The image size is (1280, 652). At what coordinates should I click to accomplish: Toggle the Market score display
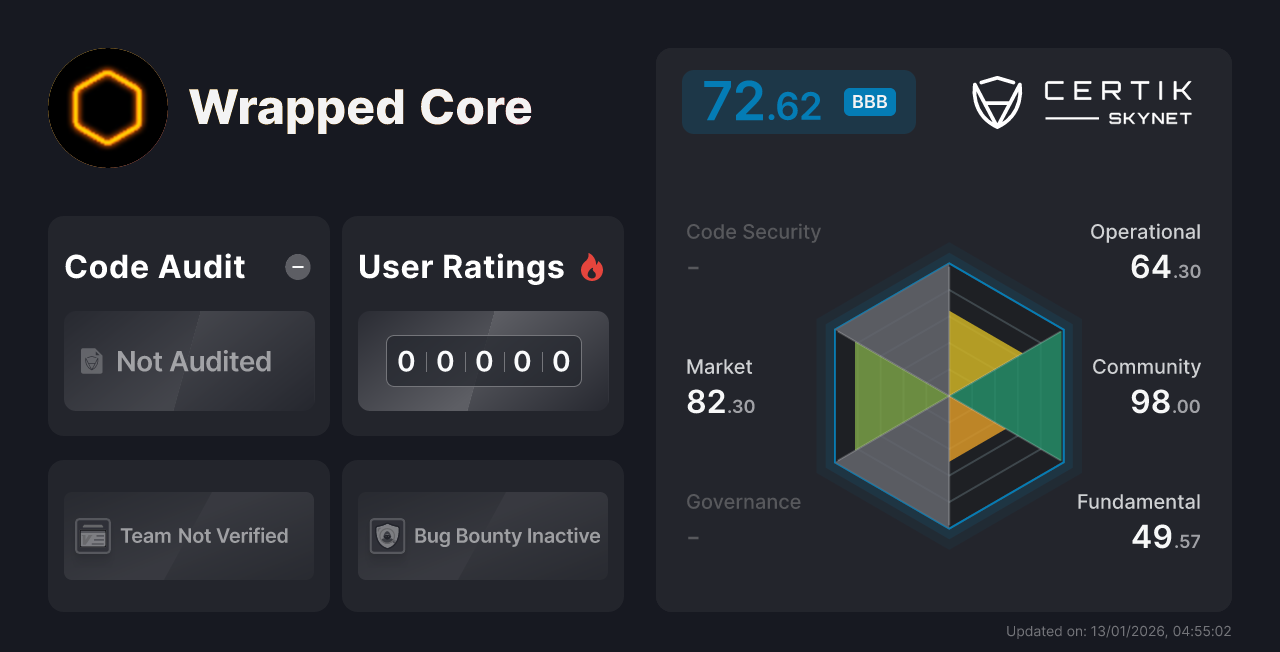click(x=719, y=386)
